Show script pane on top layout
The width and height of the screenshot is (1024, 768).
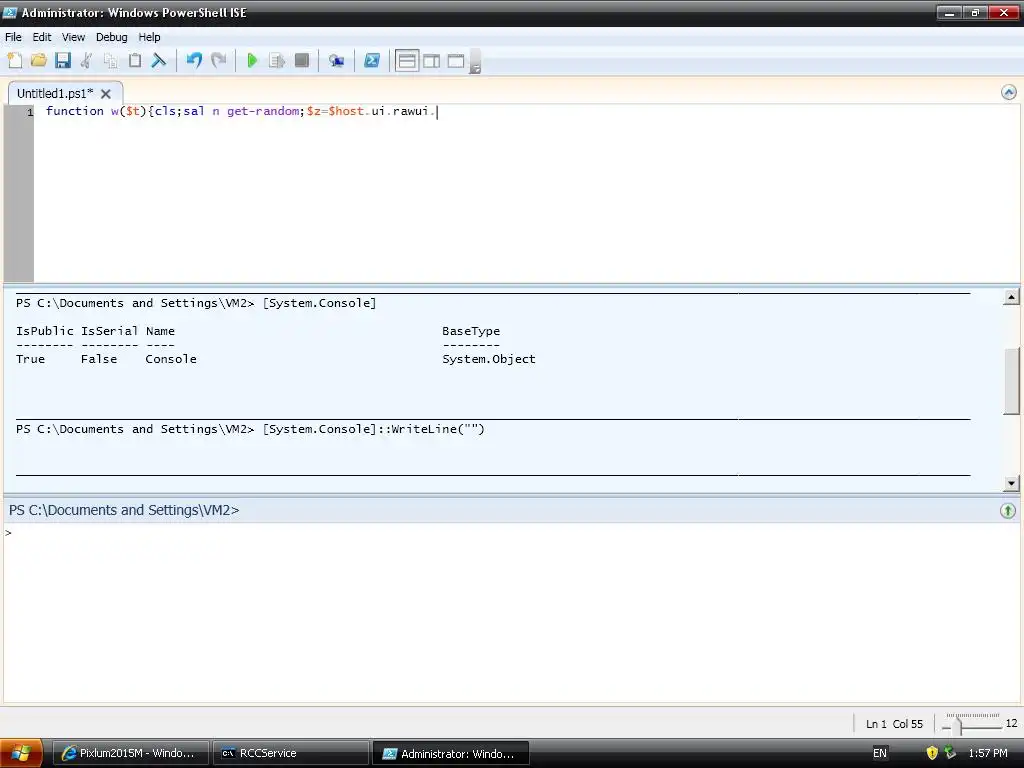pyautogui.click(x=407, y=61)
